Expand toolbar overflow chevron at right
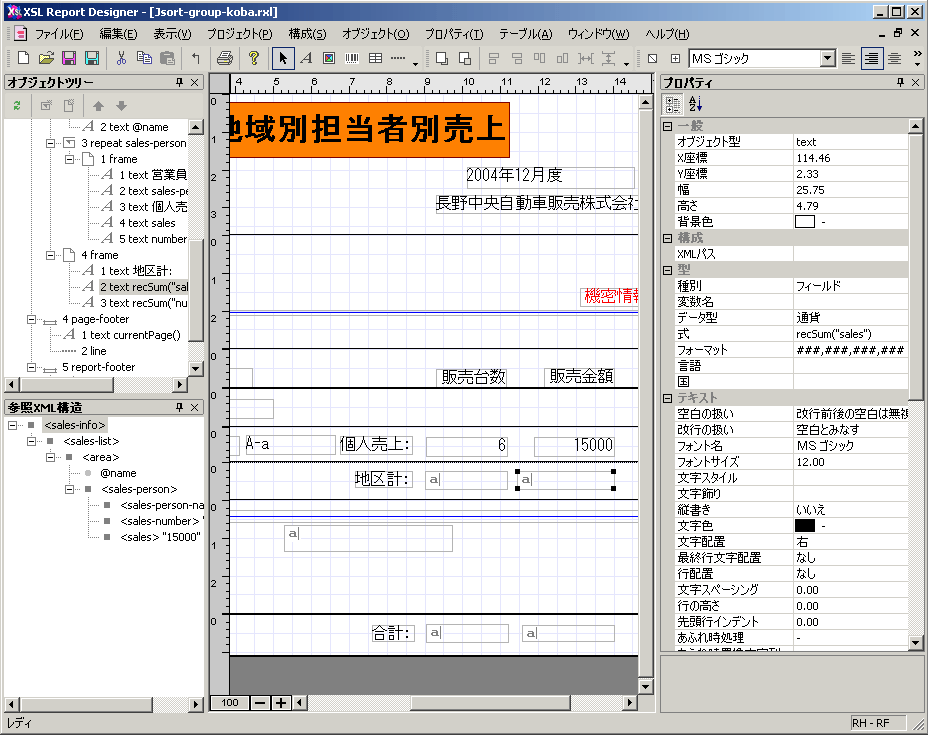The image size is (928, 735). pos(917,54)
